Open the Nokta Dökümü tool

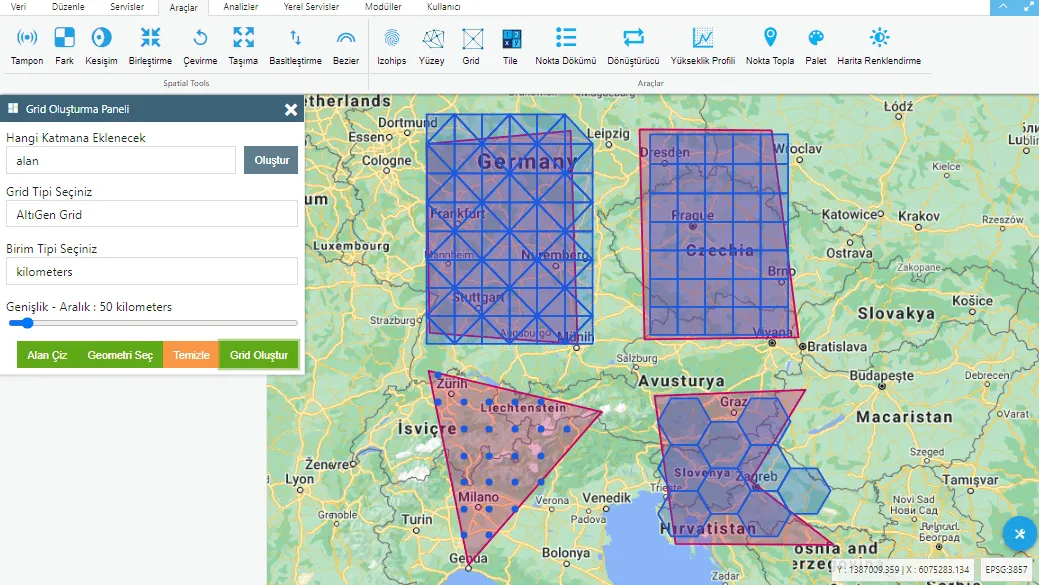tap(566, 46)
